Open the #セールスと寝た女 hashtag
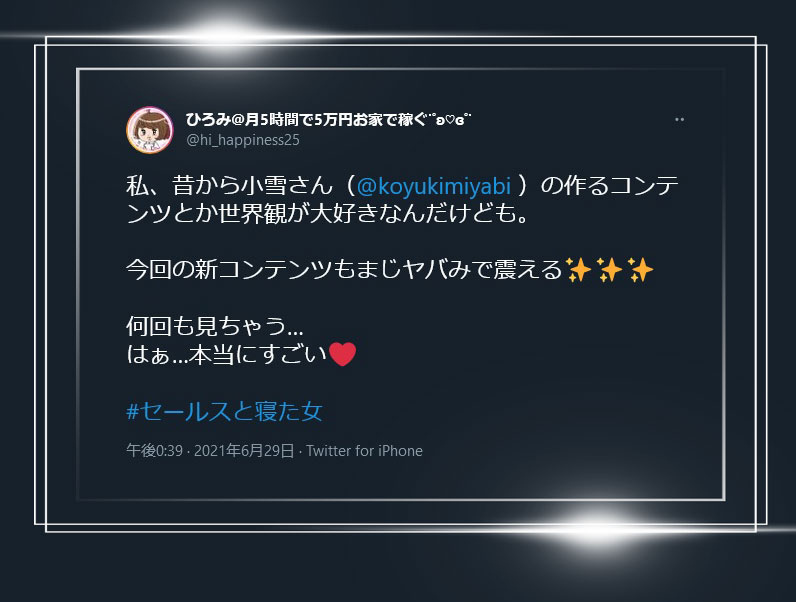Screen dimensions: 796x602 click(x=224, y=411)
